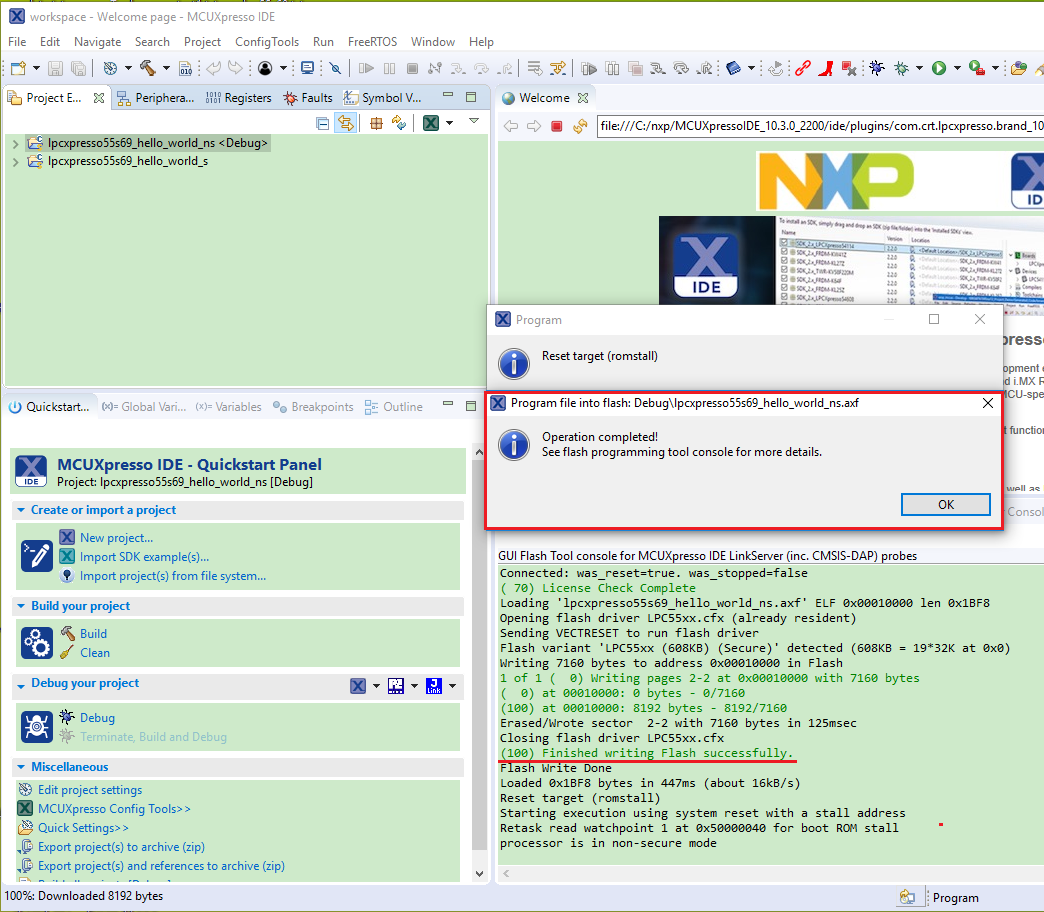Click the blue bug Debug icon in toolbar

pos(876,68)
